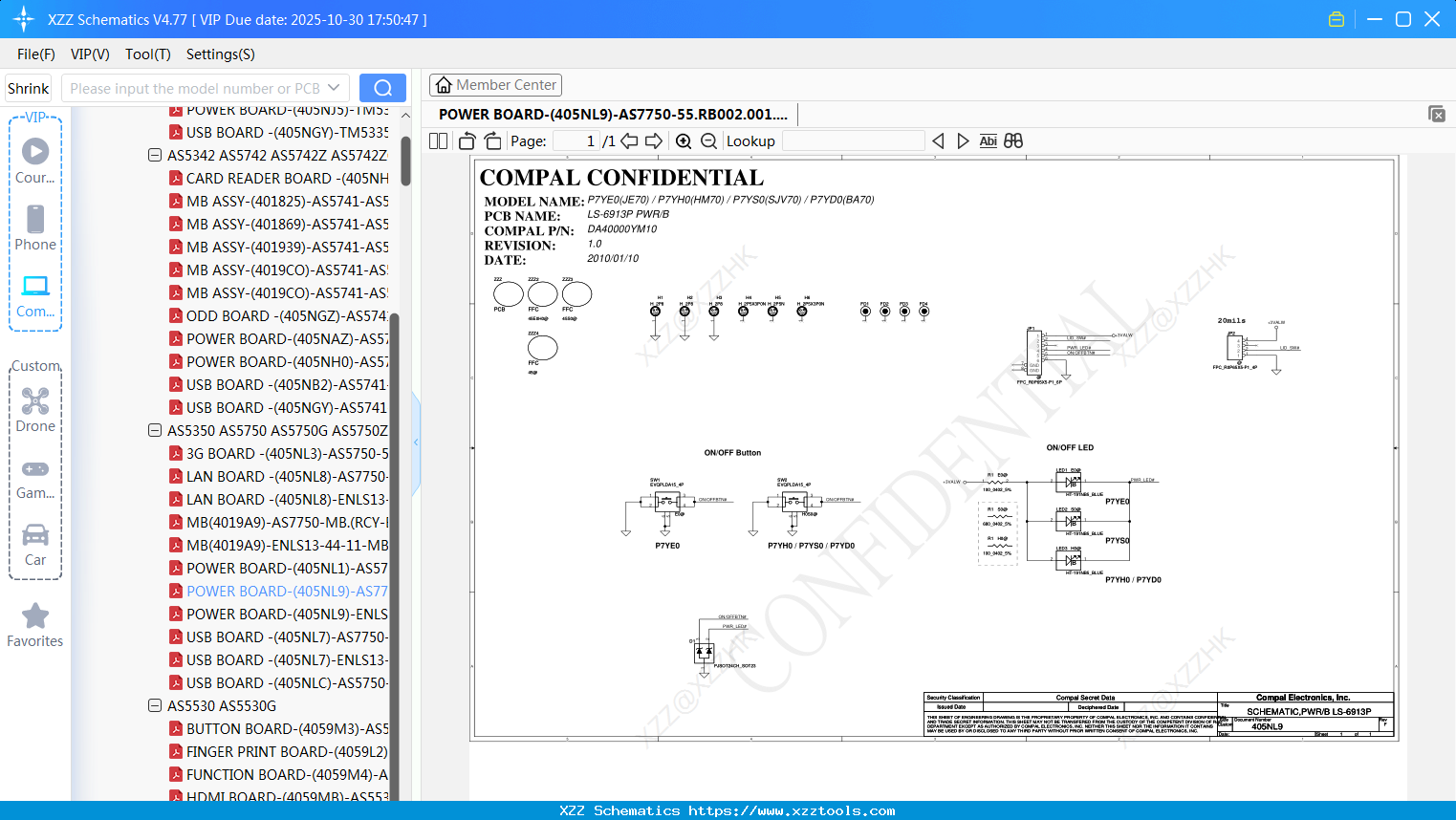Viewport: 1456px width, 820px height.
Task: Select the POWER BOARD-(405NL9) document tab
Action: coord(613,115)
